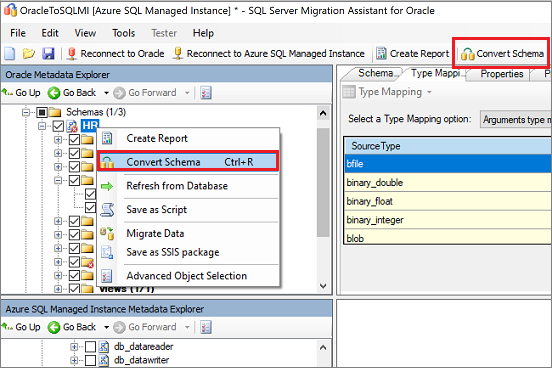Expand the db_datareader node
Screen dimensions: 552x368
pos(74,347)
